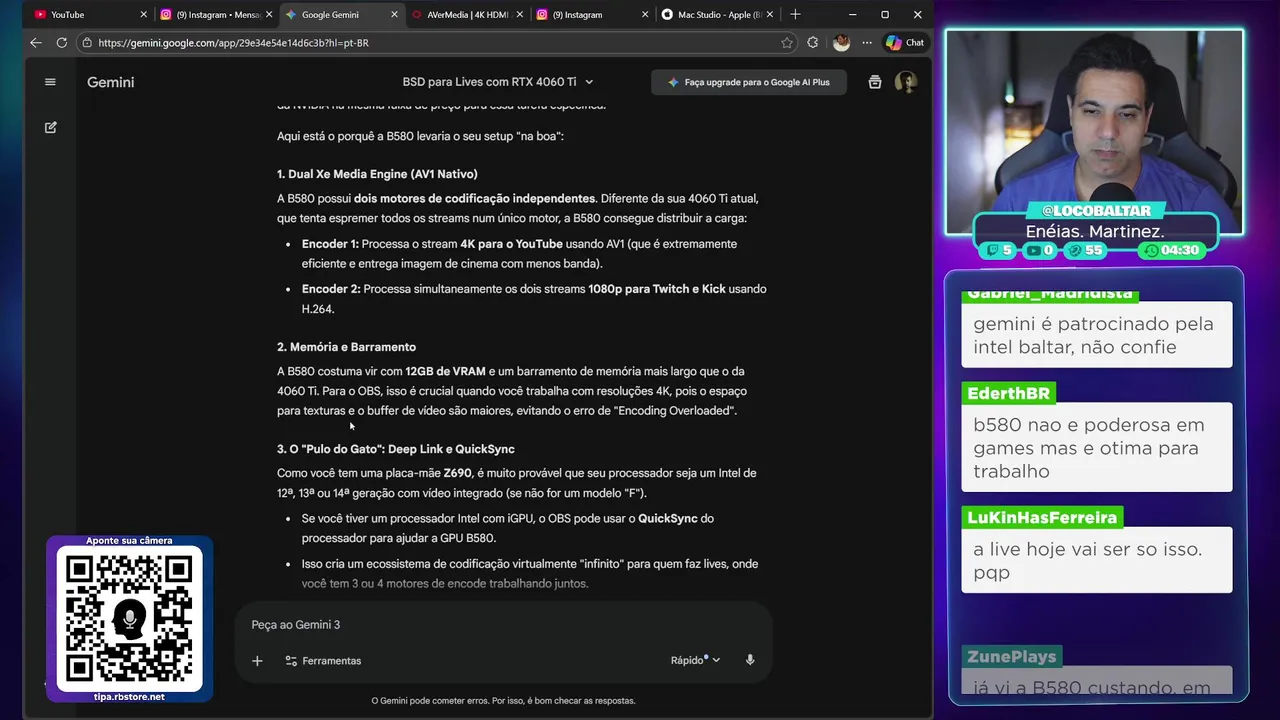Close the Mac Studio tab
The height and width of the screenshot is (720, 1280).
pos(771,15)
